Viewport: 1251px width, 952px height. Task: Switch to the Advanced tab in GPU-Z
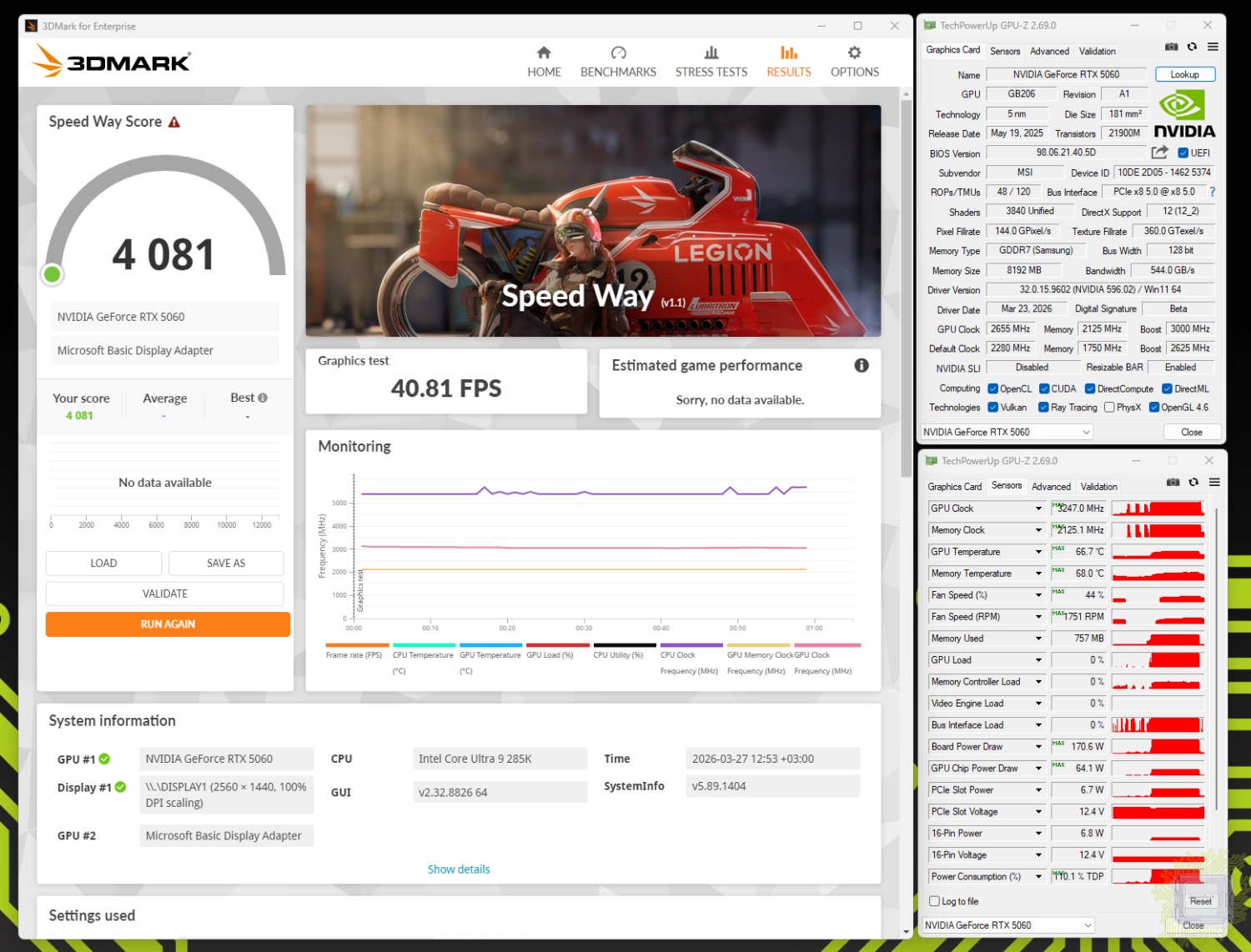(1049, 51)
